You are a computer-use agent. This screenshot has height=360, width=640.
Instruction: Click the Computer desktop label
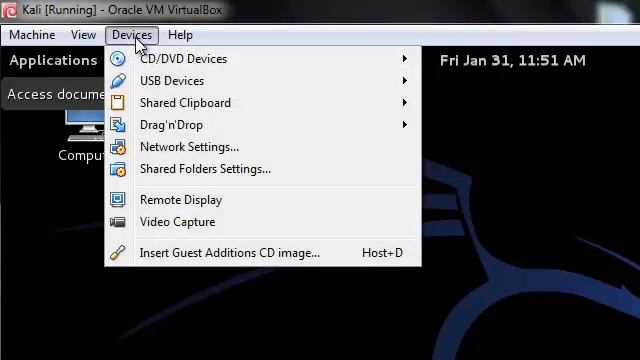tap(81, 156)
